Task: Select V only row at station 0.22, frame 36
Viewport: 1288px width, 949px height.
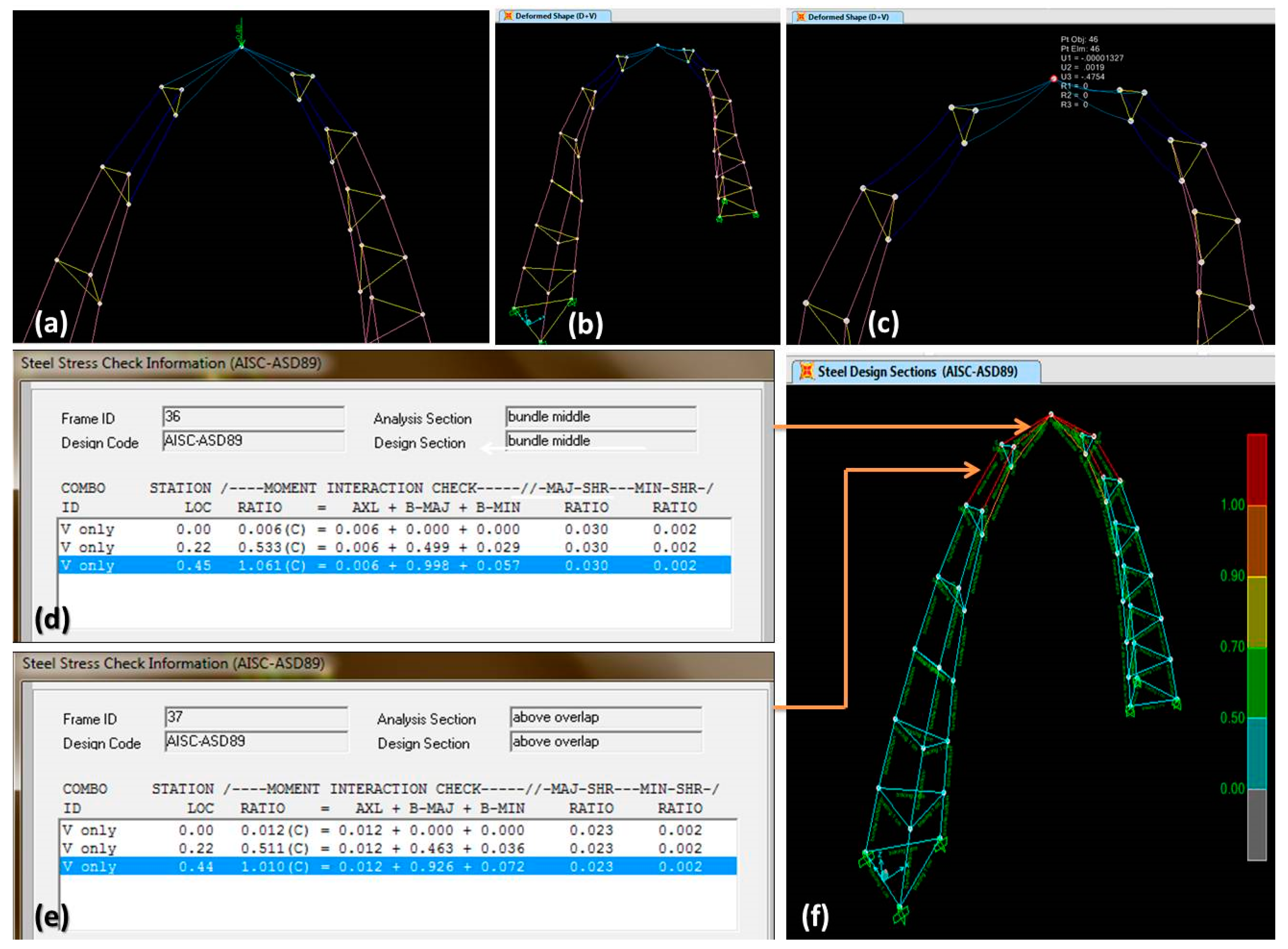Action: click(394, 547)
